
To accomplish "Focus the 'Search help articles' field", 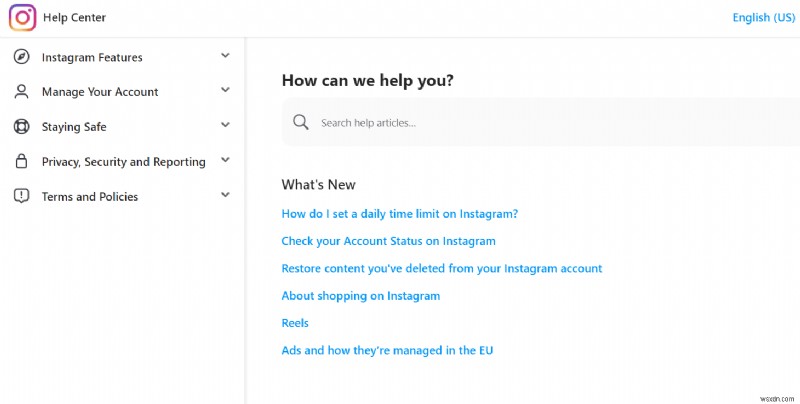I will click(541, 122).
